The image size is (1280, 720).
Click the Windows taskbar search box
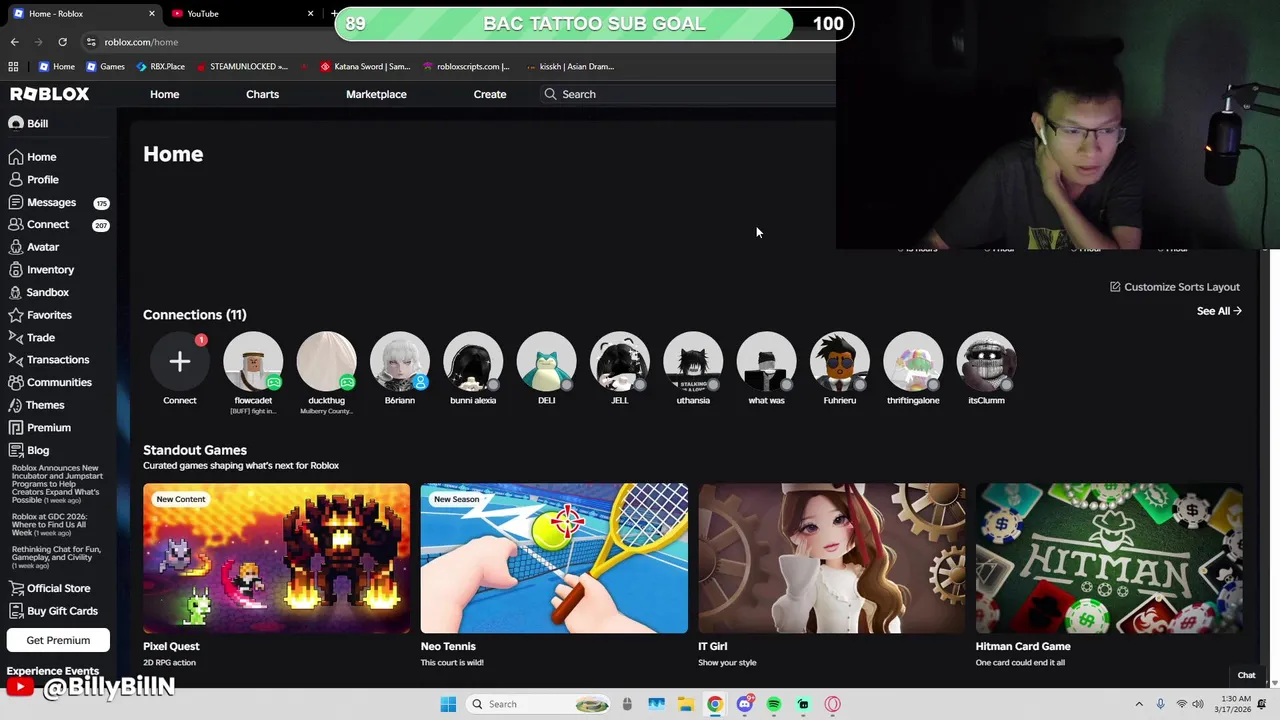pos(538,704)
